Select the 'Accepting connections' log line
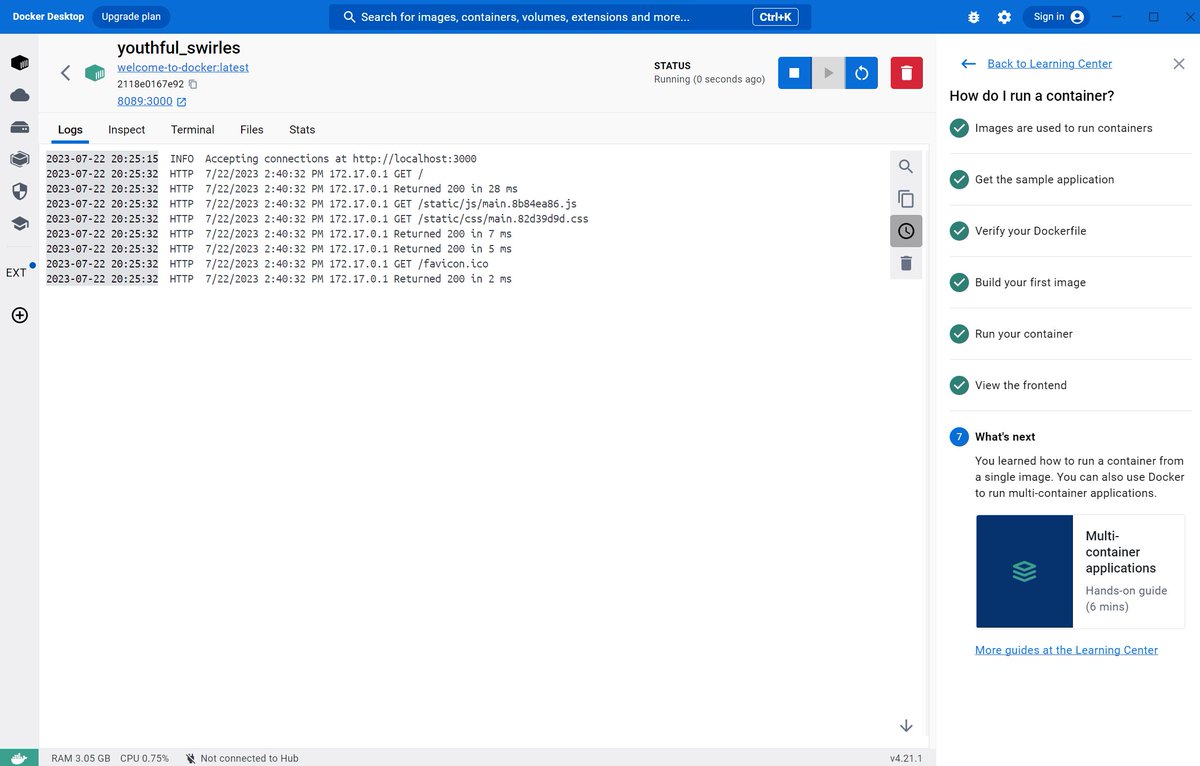Viewport: 1200px width, 766px height. tap(262, 159)
